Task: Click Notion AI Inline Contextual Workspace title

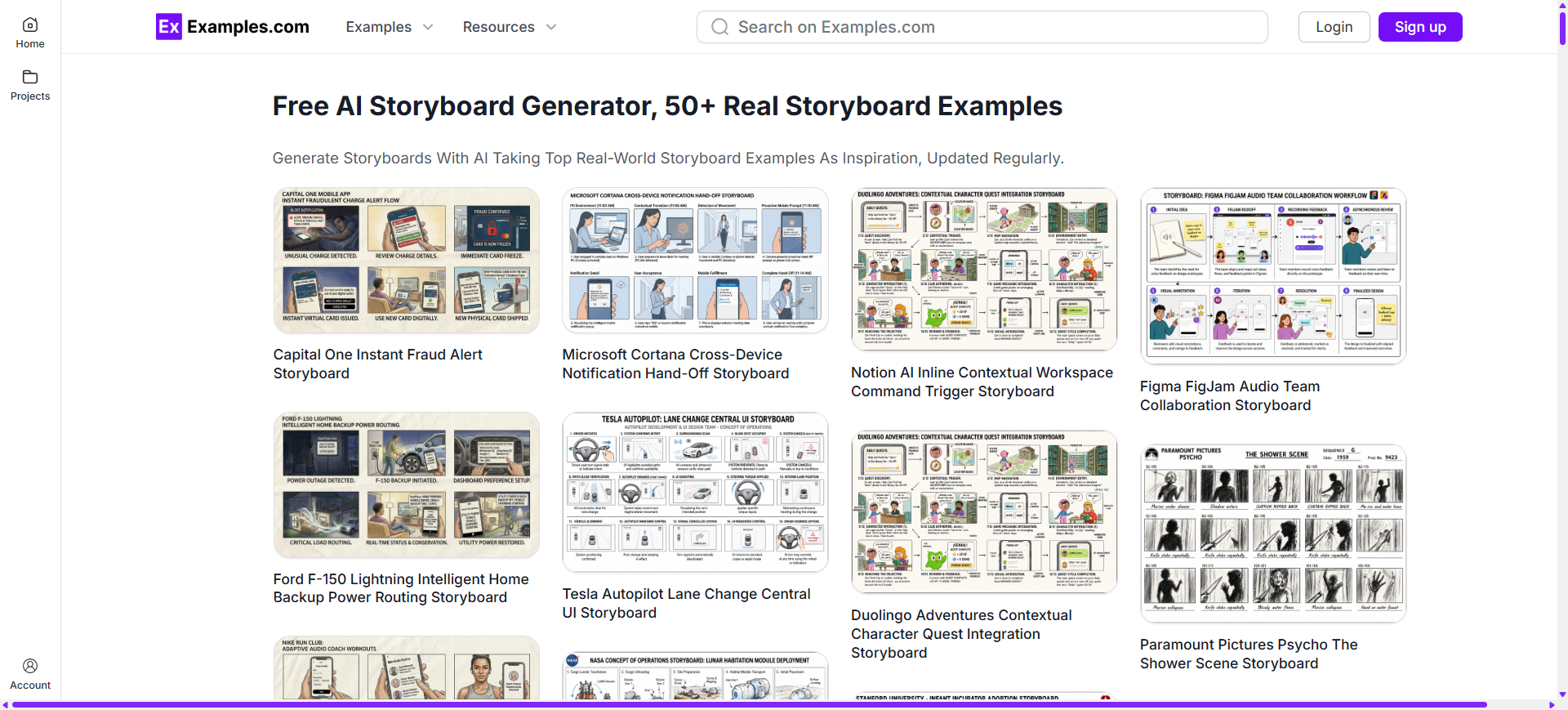Action: coord(982,382)
